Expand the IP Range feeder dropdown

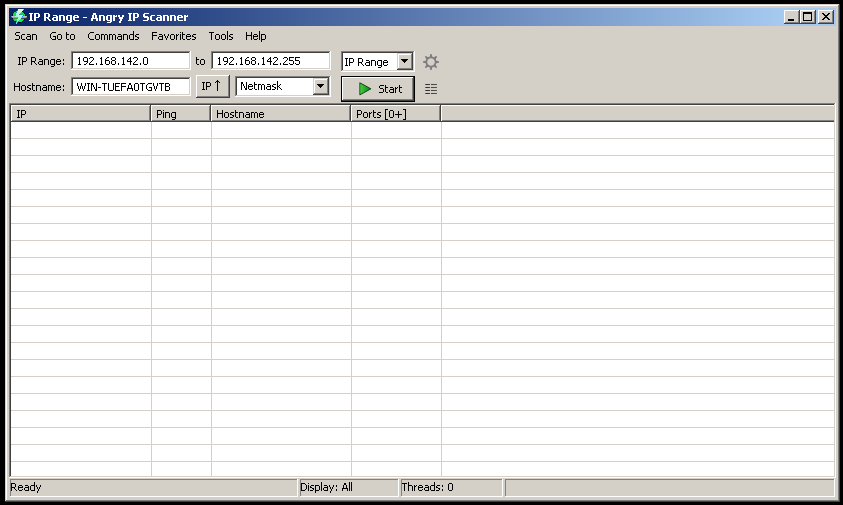(x=405, y=61)
